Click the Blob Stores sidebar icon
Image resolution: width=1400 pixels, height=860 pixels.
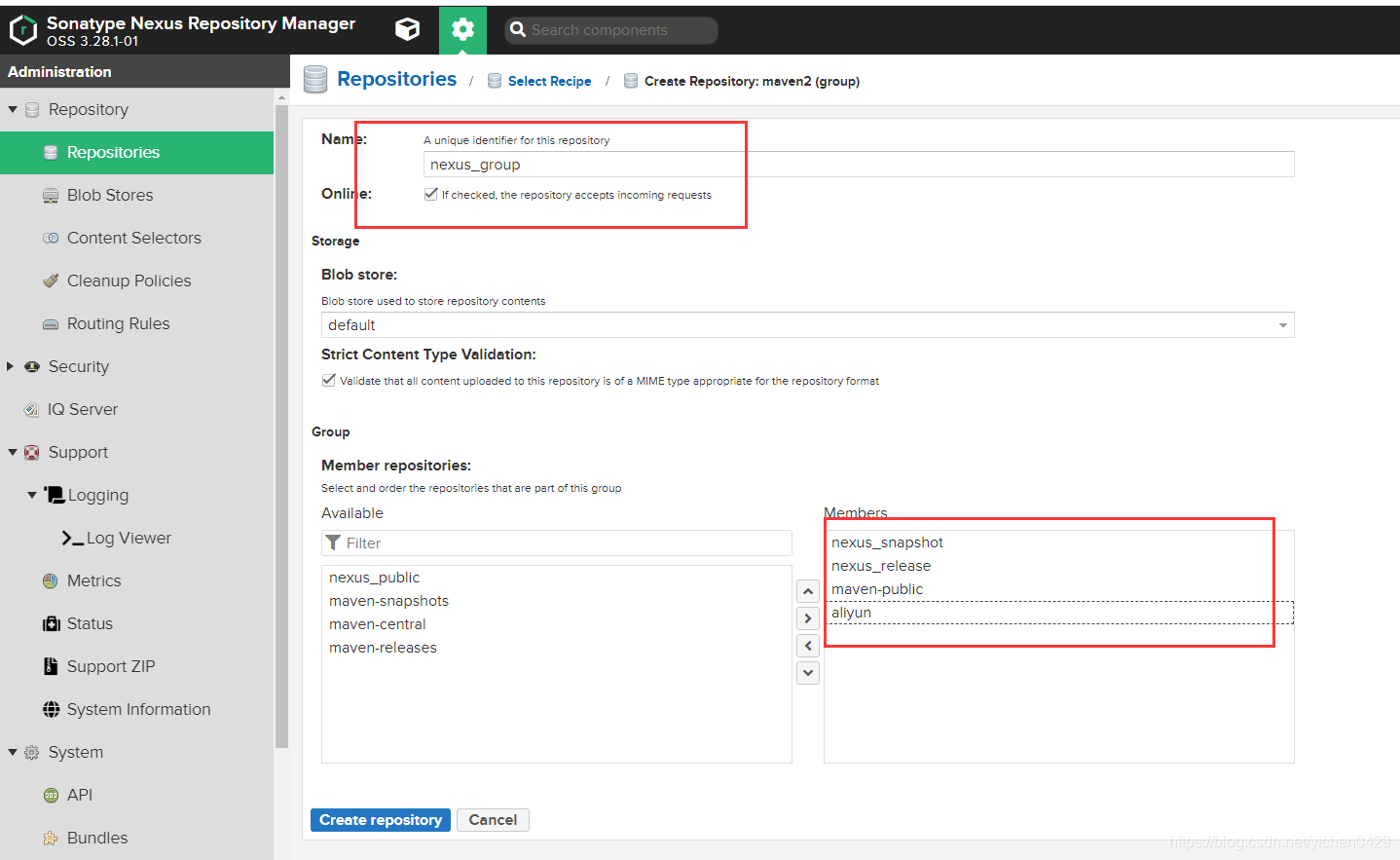tap(51, 196)
